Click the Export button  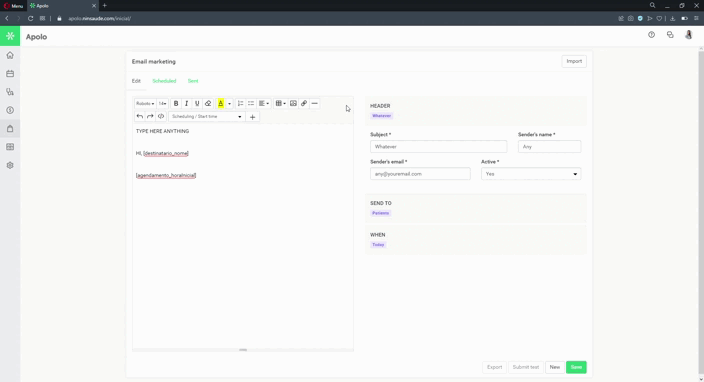(x=494, y=367)
